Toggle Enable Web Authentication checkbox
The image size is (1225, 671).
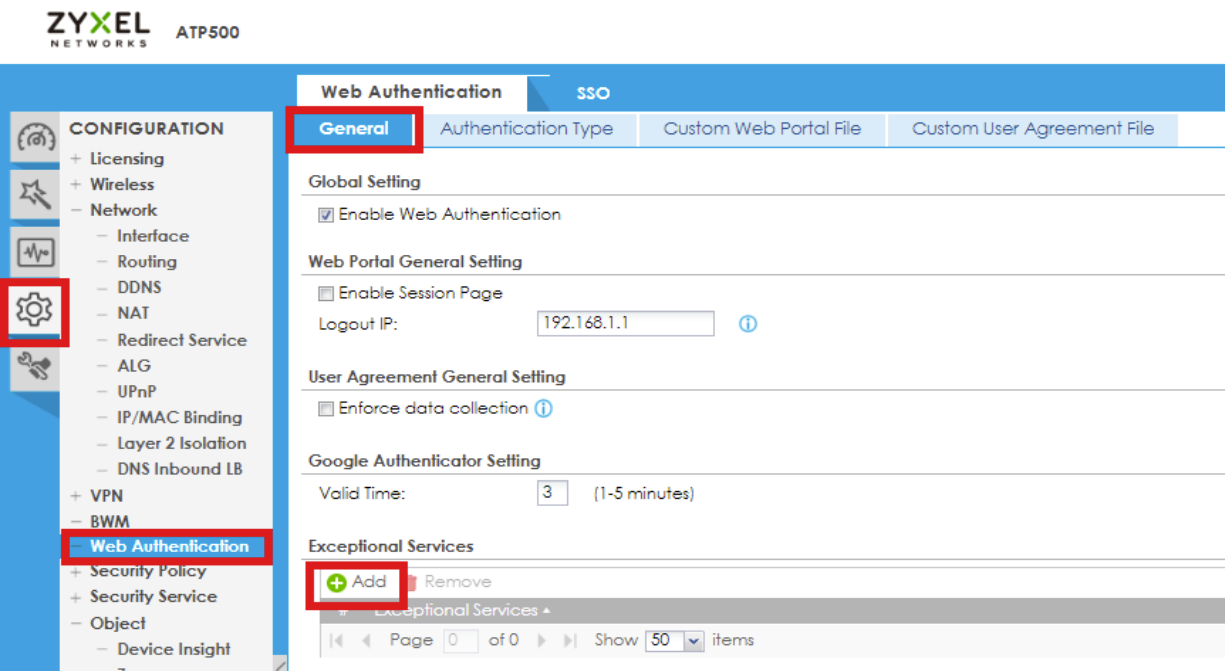click(x=325, y=215)
